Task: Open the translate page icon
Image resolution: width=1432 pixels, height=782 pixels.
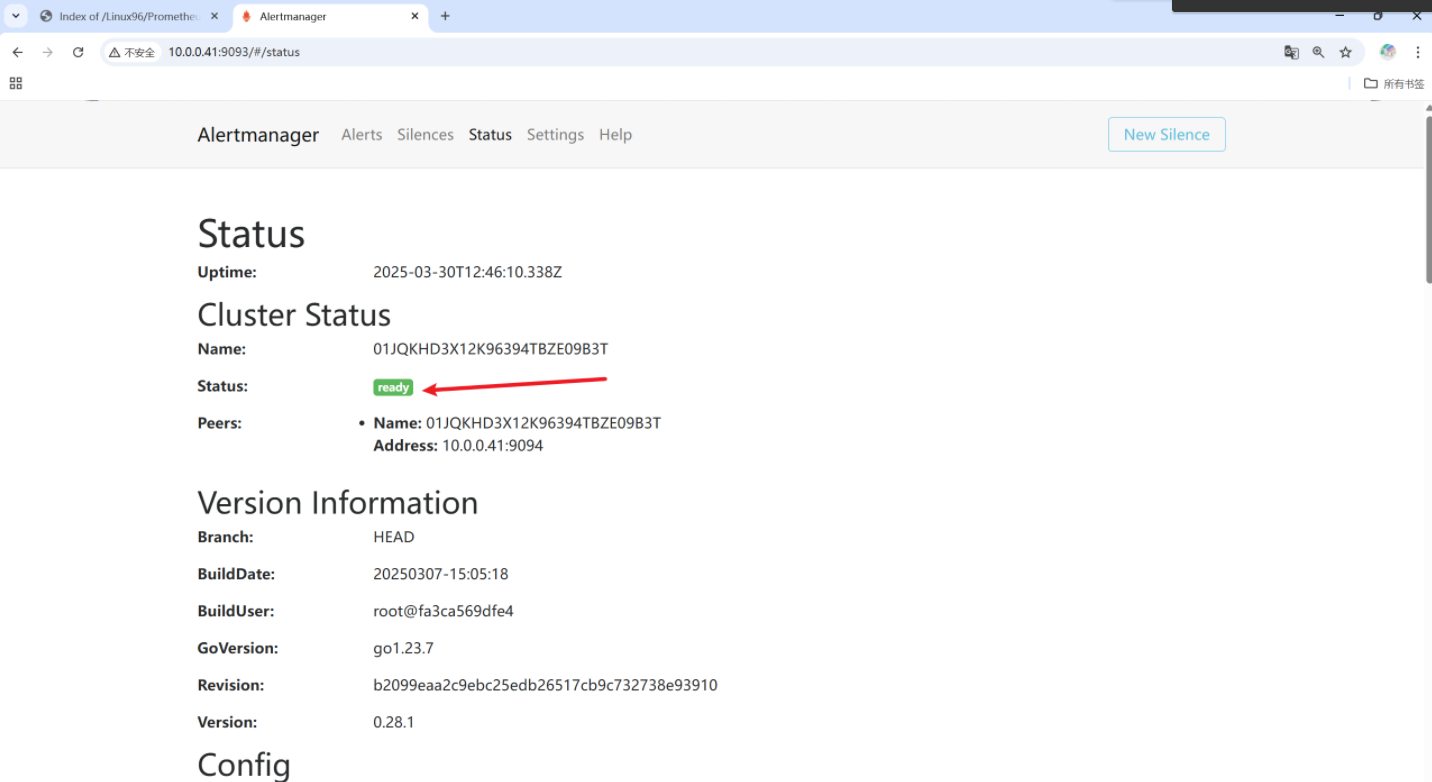Action: [x=1291, y=52]
